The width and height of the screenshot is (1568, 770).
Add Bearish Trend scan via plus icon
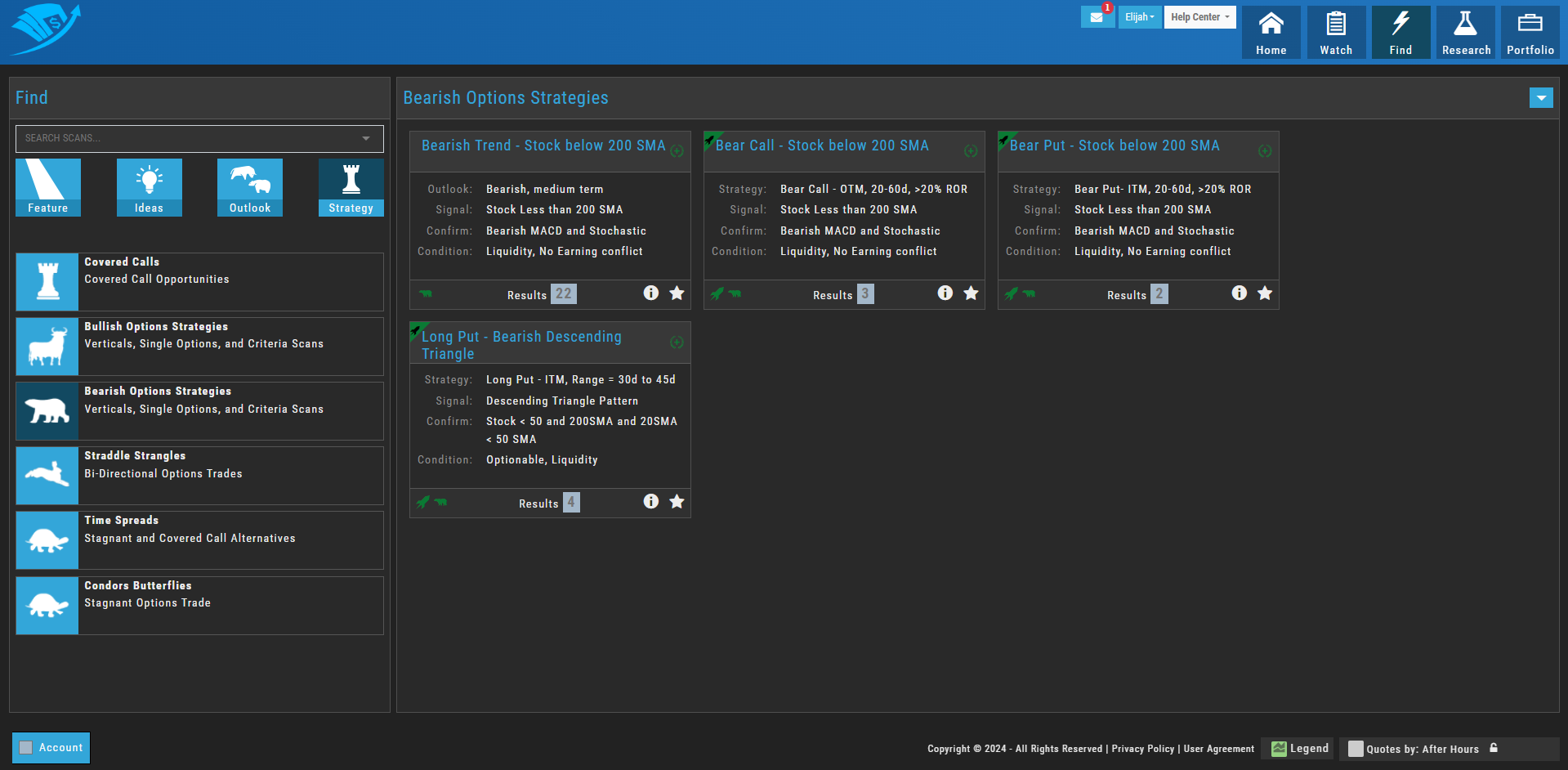click(677, 151)
